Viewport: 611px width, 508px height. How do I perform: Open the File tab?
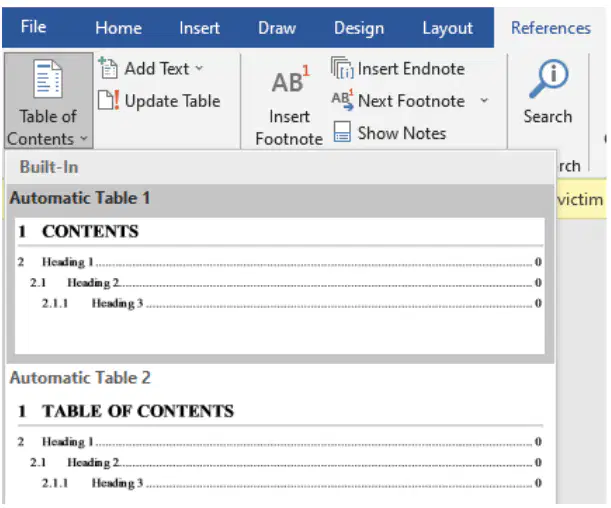pos(34,27)
